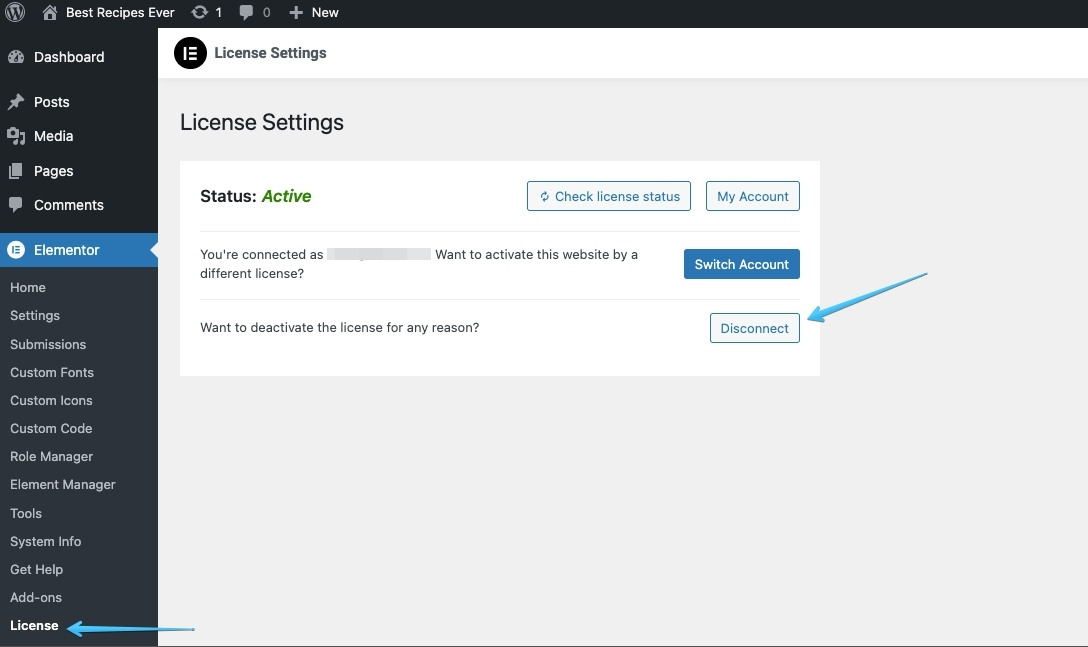
Task: Open Elementor Settings submenu
Action: 35,315
